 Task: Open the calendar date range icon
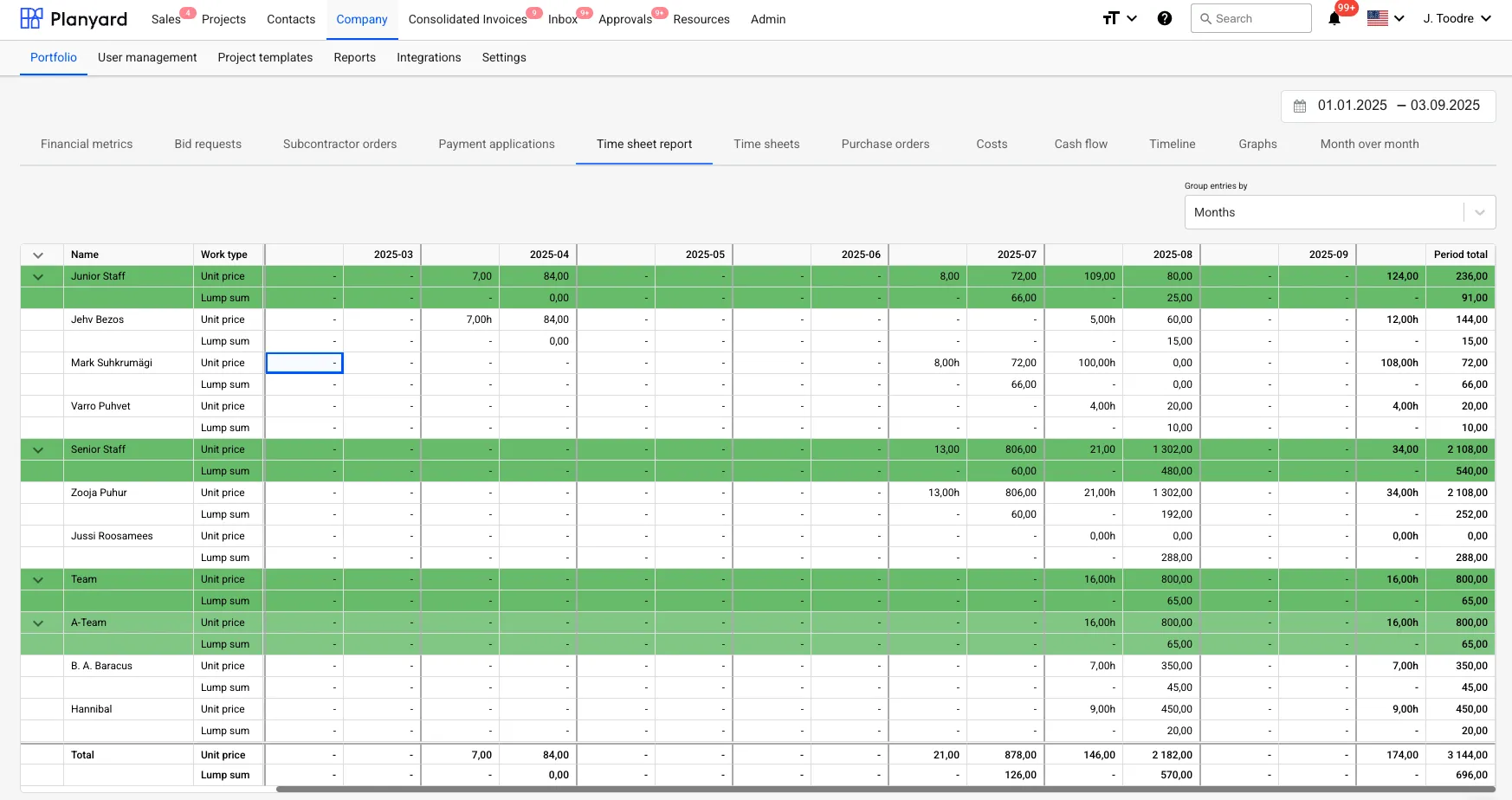tap(1299, 105)
